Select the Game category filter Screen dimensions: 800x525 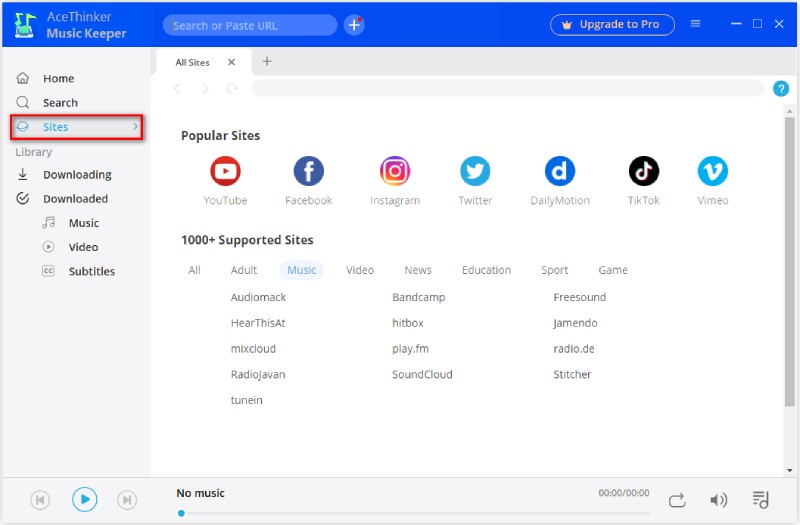pos(613,270)
